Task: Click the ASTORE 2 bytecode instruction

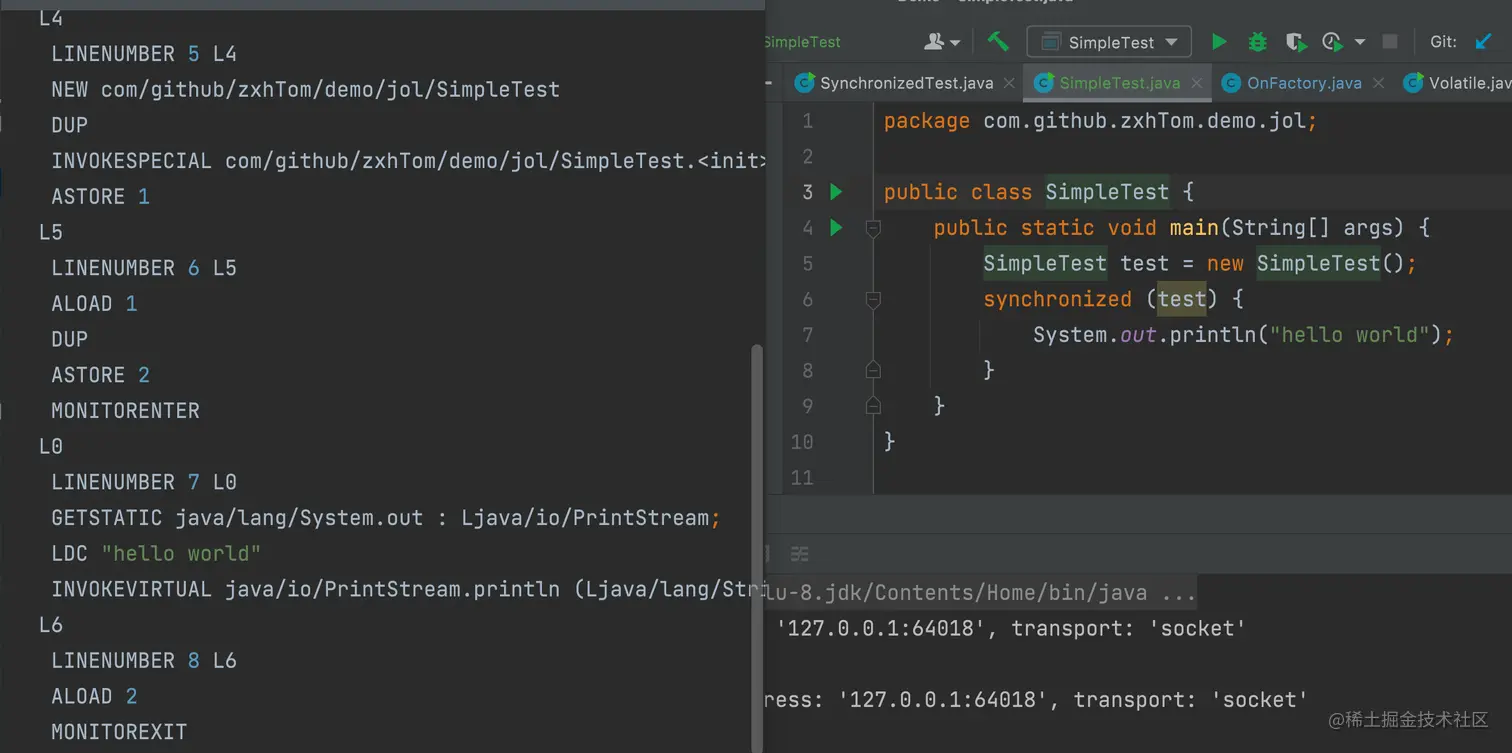Action: 100,375
